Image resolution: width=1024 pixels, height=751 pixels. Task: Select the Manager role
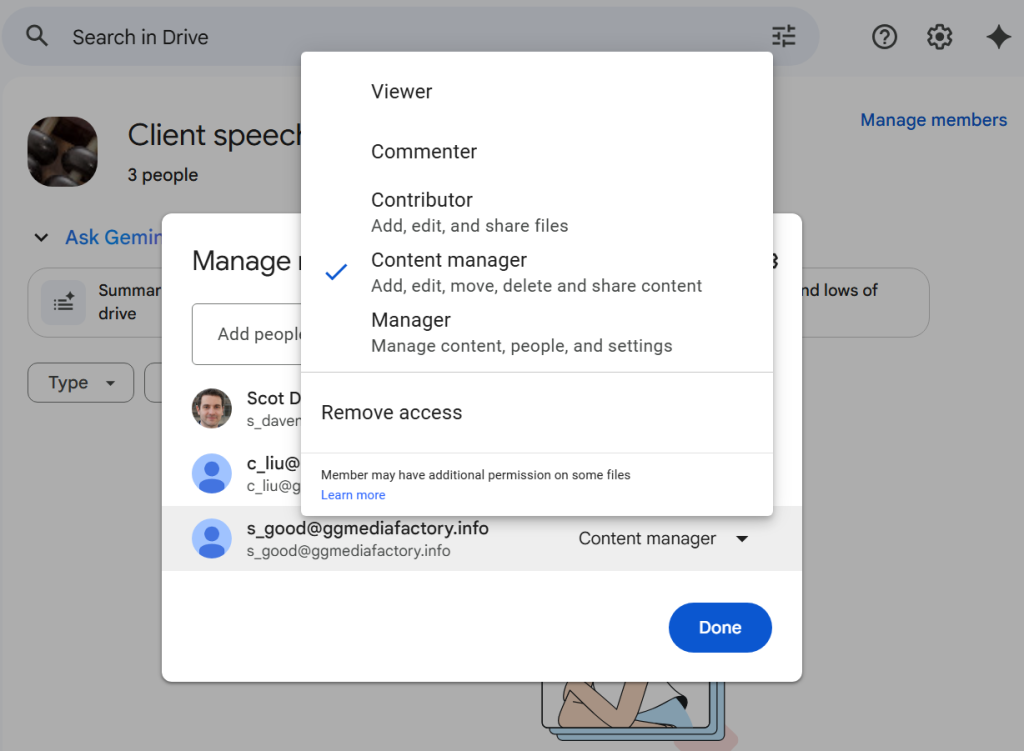click(x=410, y=320)
